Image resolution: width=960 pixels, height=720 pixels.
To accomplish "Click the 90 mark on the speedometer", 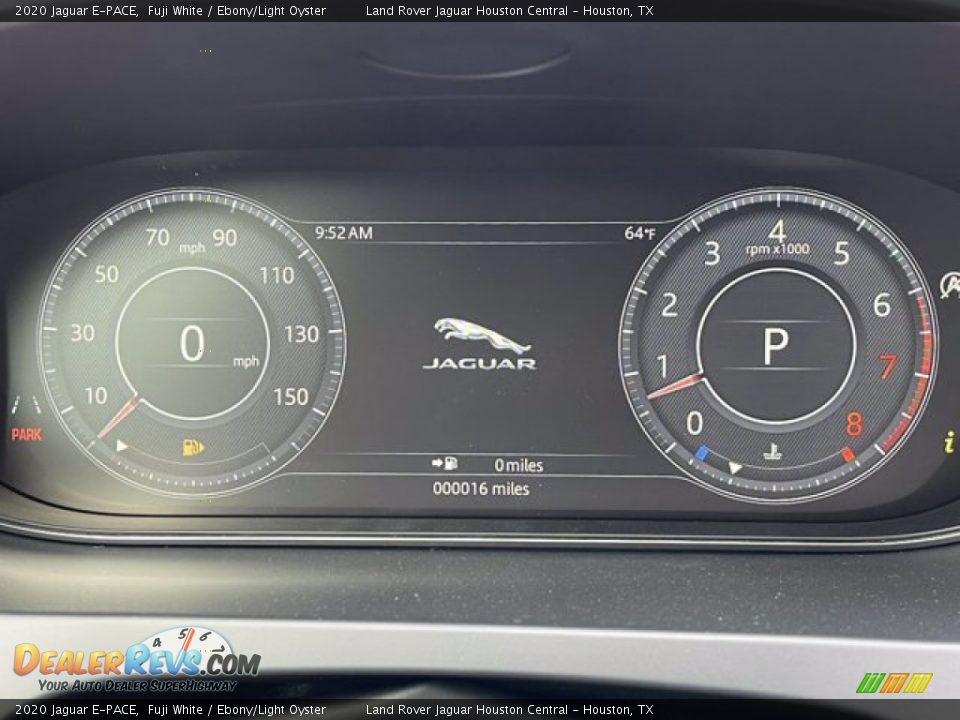I will (225, 238).
